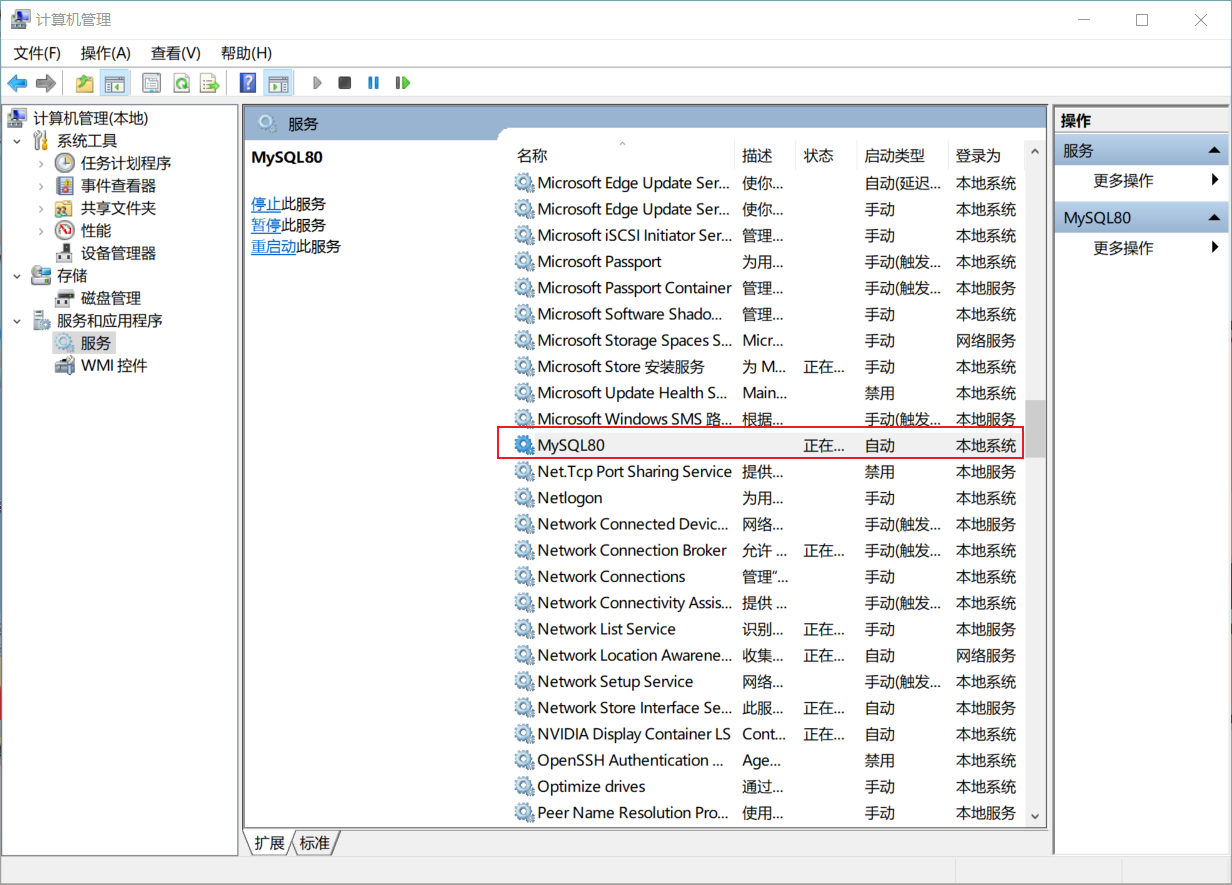Image resolution: width=1232 pixels, height=885 pixels.
Task: Click the gear icon of Microsoft Passport
Action: 524,262
